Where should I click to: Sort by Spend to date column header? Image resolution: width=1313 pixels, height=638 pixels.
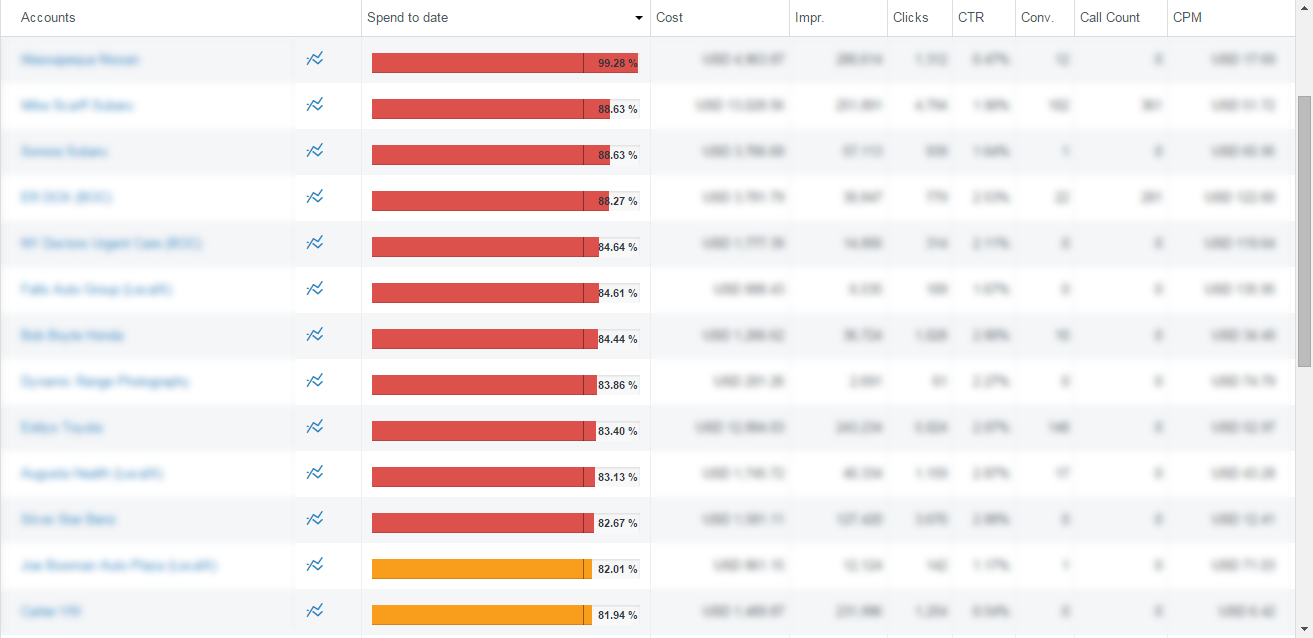pos(408,17)
